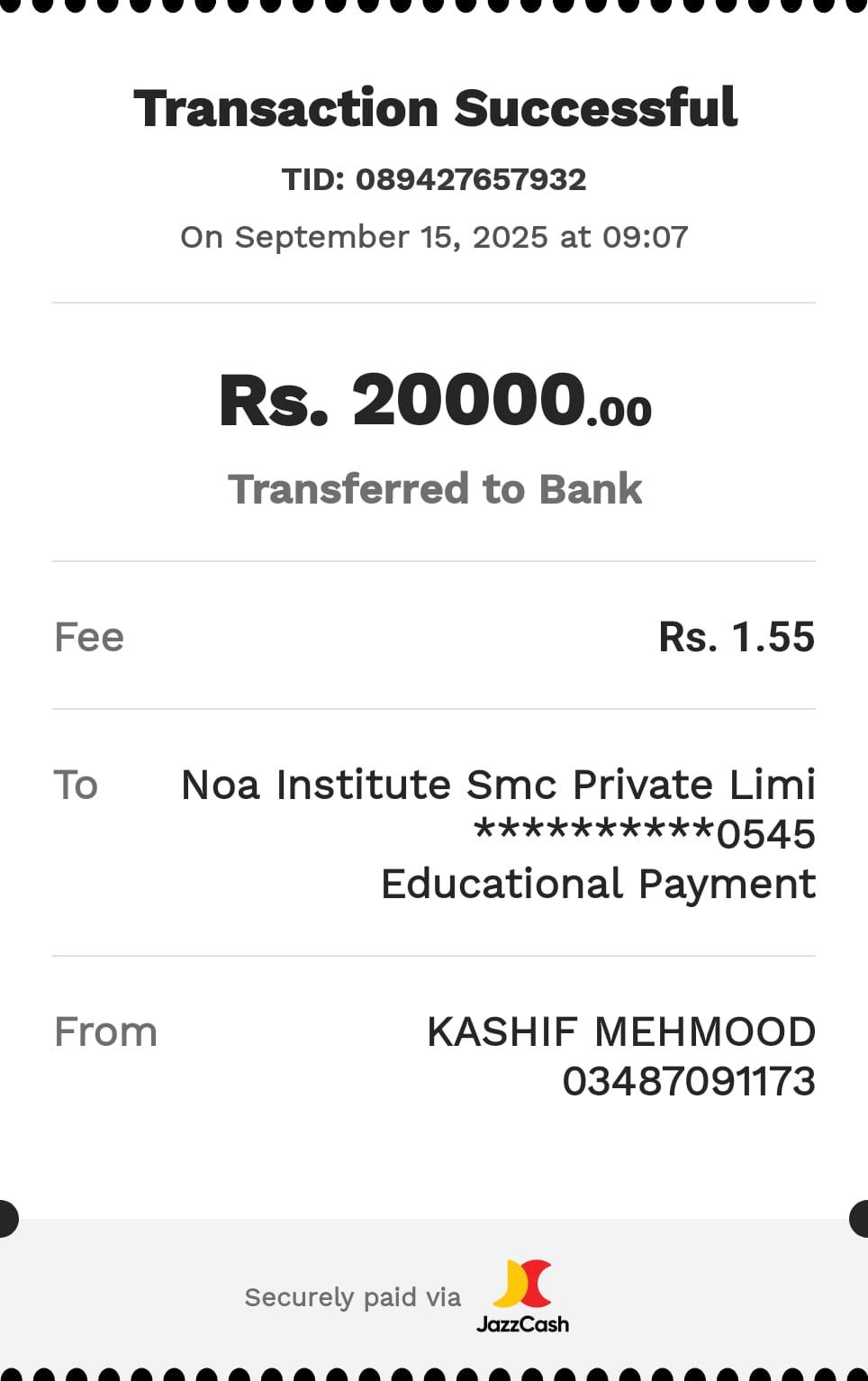Click the right black notch on receipt edge
Screen dimensions: 868x1381
(860, 1219)
